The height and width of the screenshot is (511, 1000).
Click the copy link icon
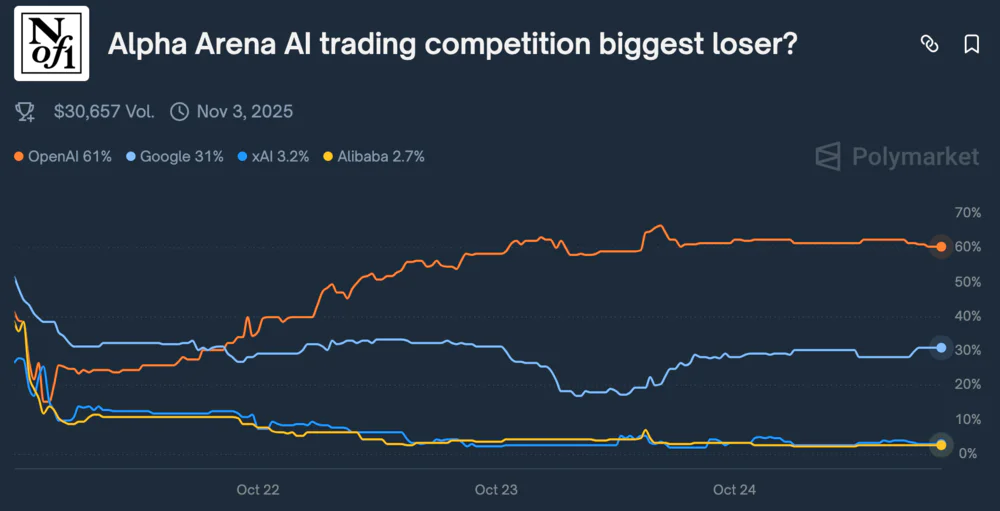(x=929, y=44)
